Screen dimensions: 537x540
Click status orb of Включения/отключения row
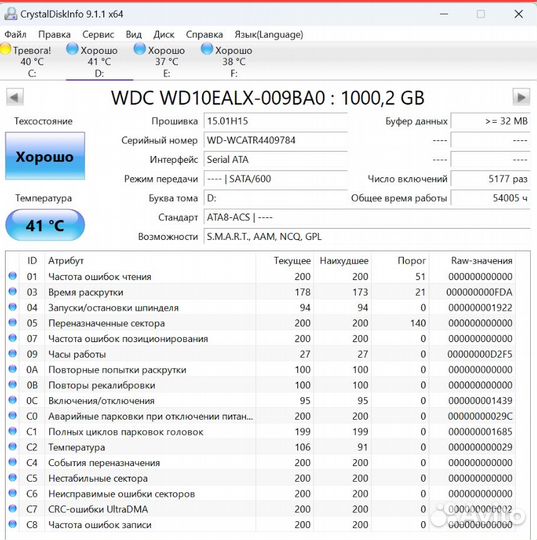[13, 400]
